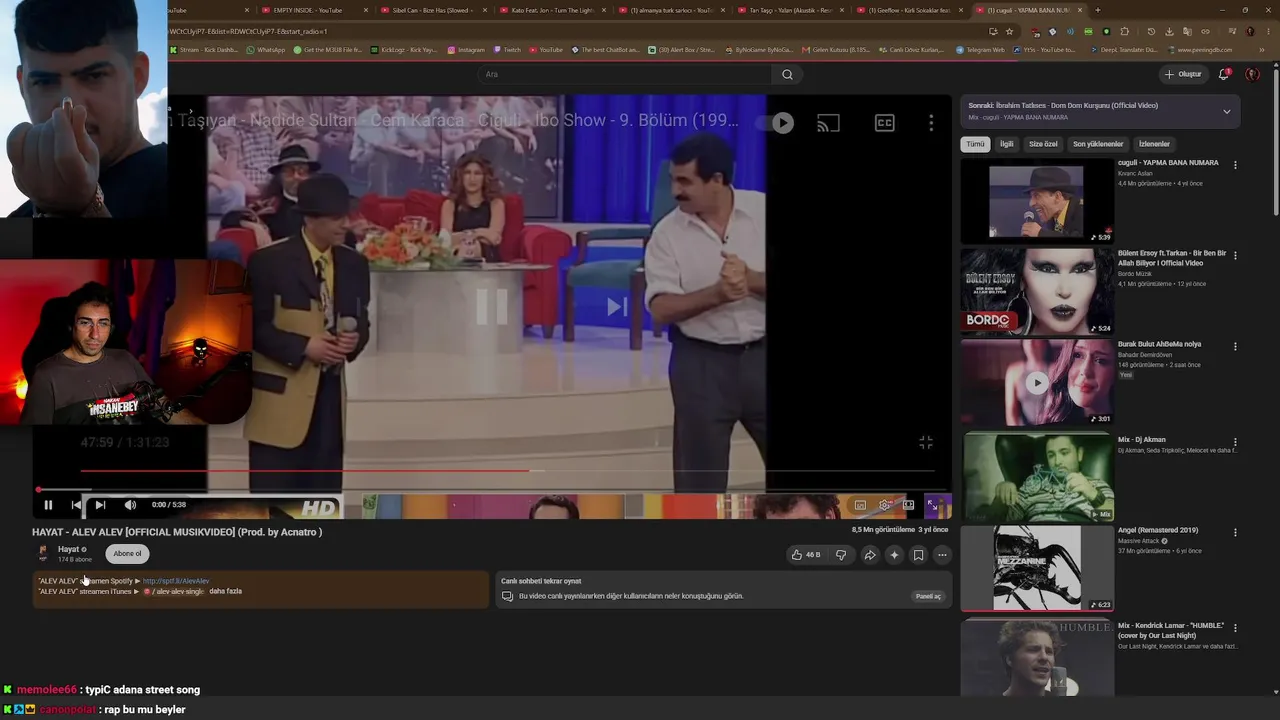Open the Hayat channel name link
Viewport: 1280px width, 720px height.
(x=68, y=549)
